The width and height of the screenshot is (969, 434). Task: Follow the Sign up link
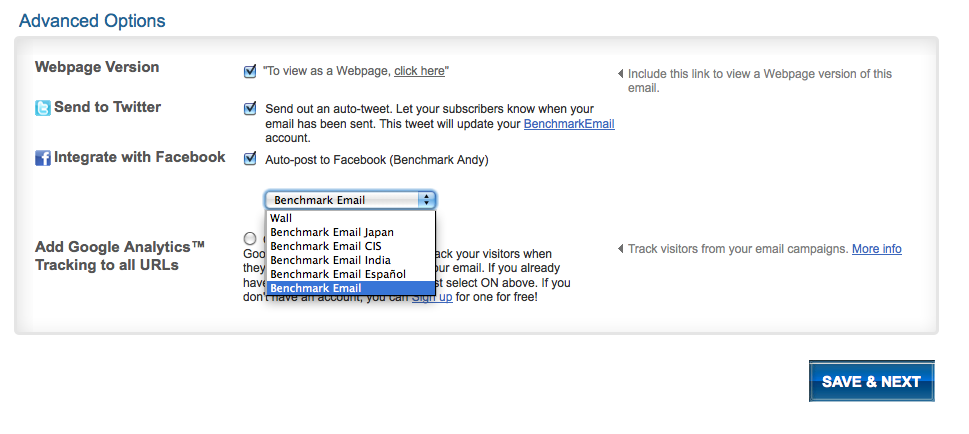(432, 297)
